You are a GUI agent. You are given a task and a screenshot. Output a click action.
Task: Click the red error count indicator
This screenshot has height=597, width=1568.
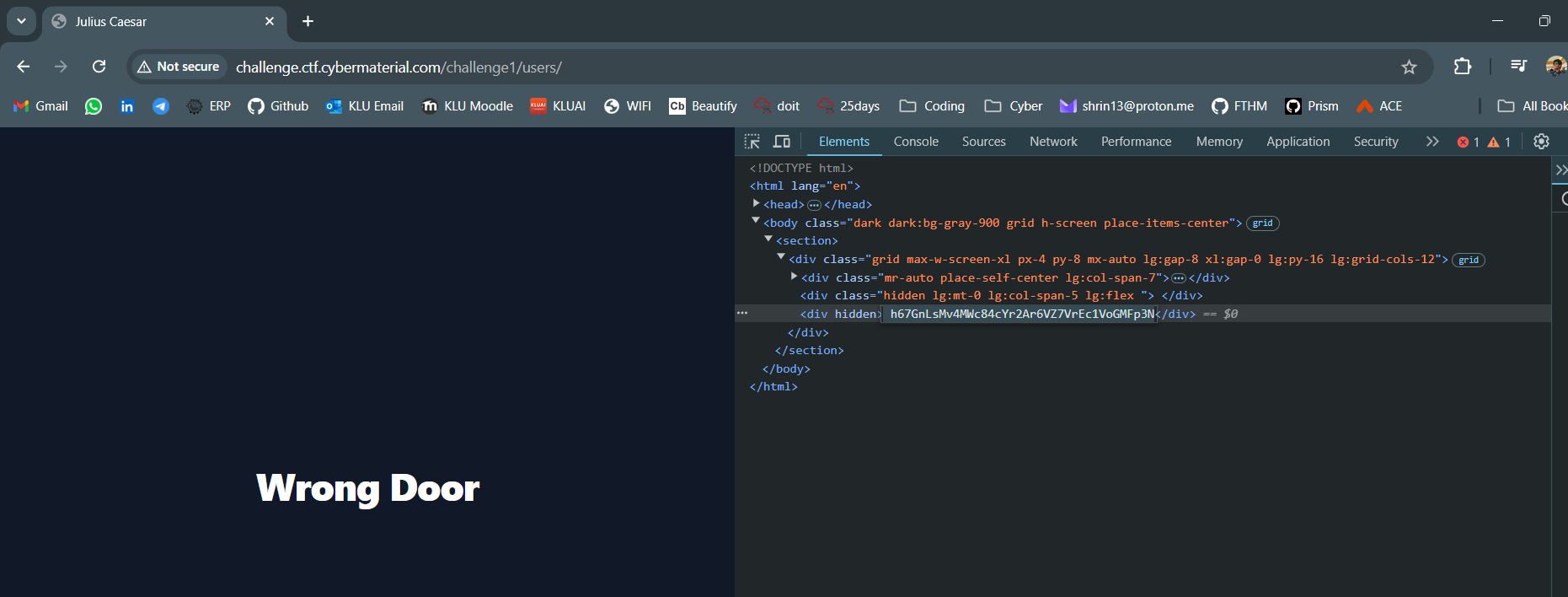(1469, 142)
